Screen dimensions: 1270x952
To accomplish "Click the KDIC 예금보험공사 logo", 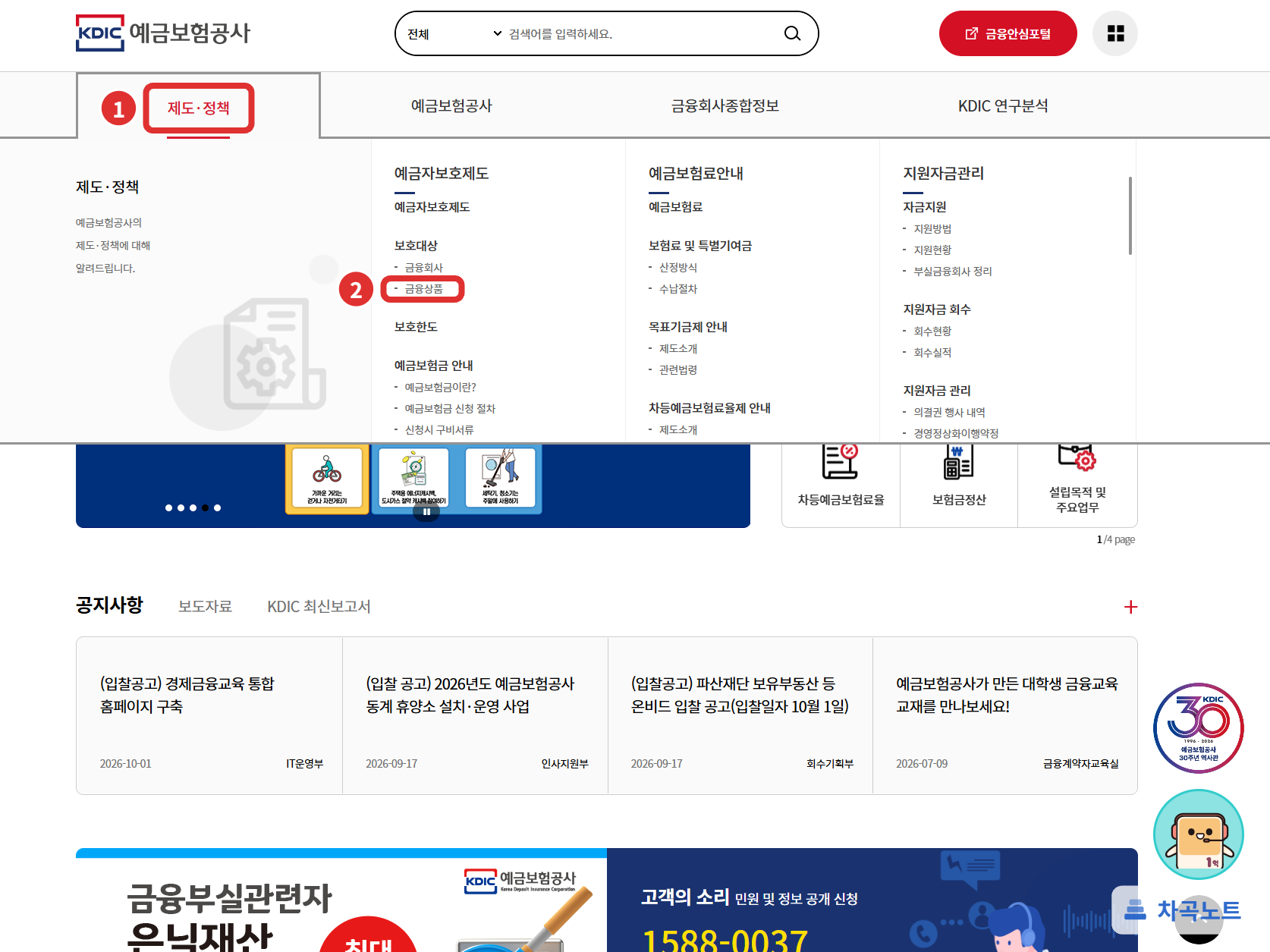I will coord(163,33).
